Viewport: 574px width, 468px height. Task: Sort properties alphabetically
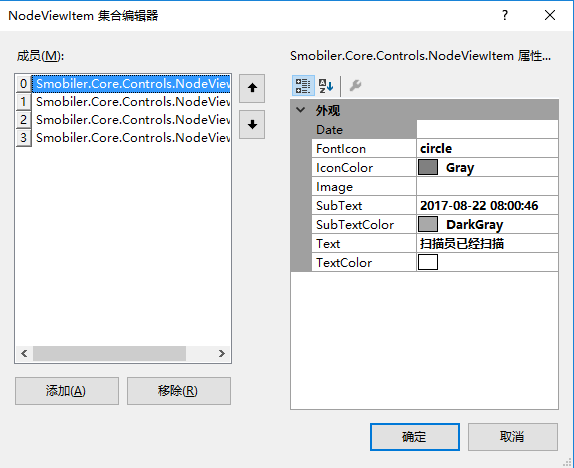click(x=325, y=86)
